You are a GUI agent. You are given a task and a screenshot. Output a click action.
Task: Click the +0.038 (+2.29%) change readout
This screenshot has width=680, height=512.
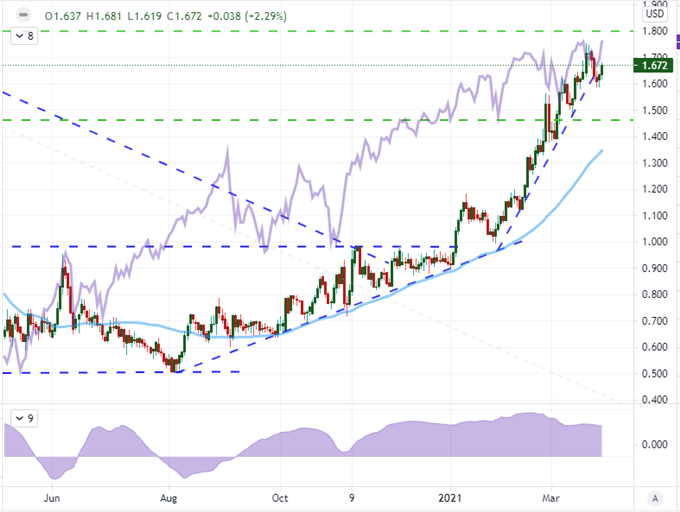247,16
